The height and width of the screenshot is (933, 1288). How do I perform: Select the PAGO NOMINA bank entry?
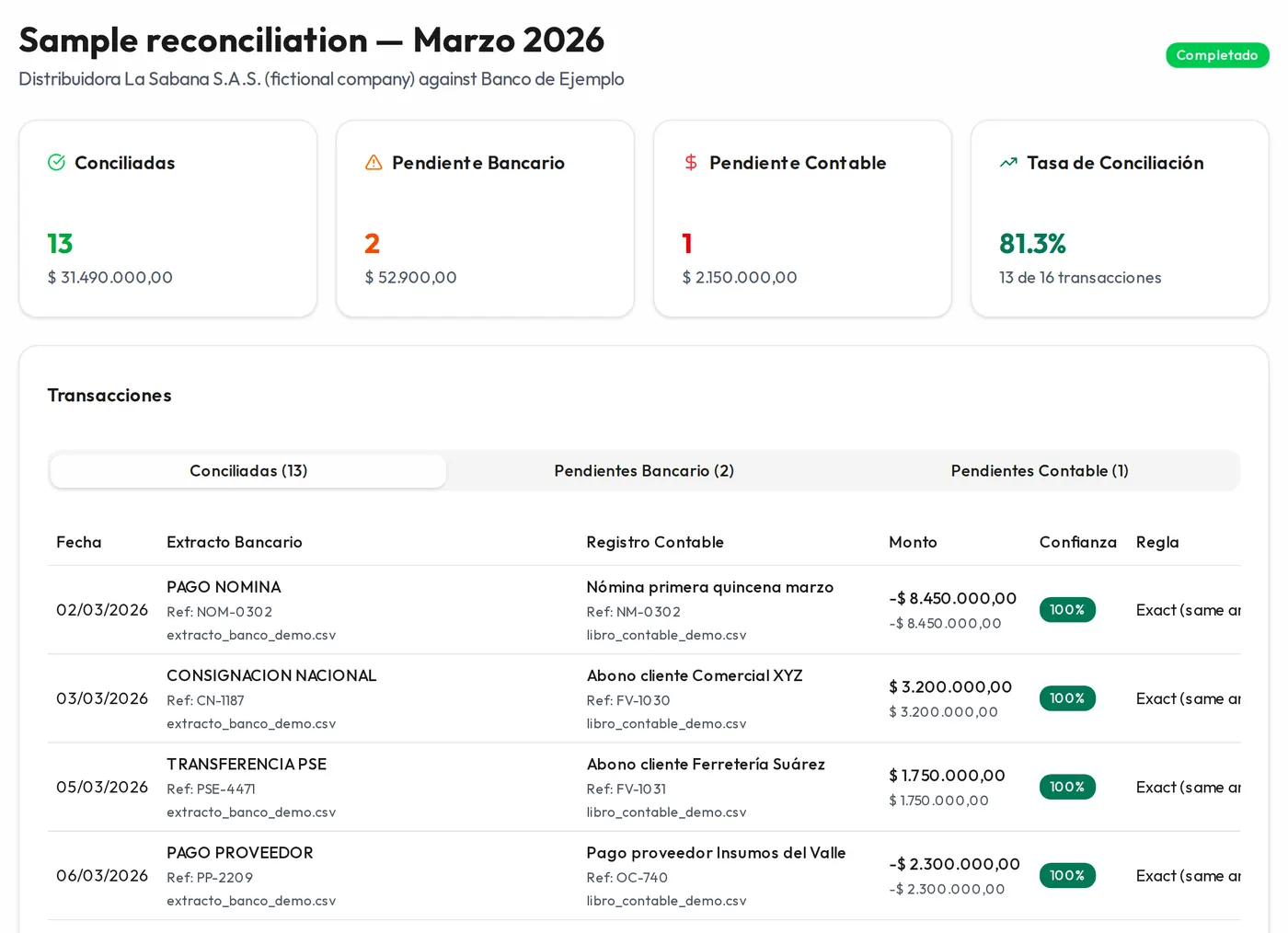click(224, 587)
